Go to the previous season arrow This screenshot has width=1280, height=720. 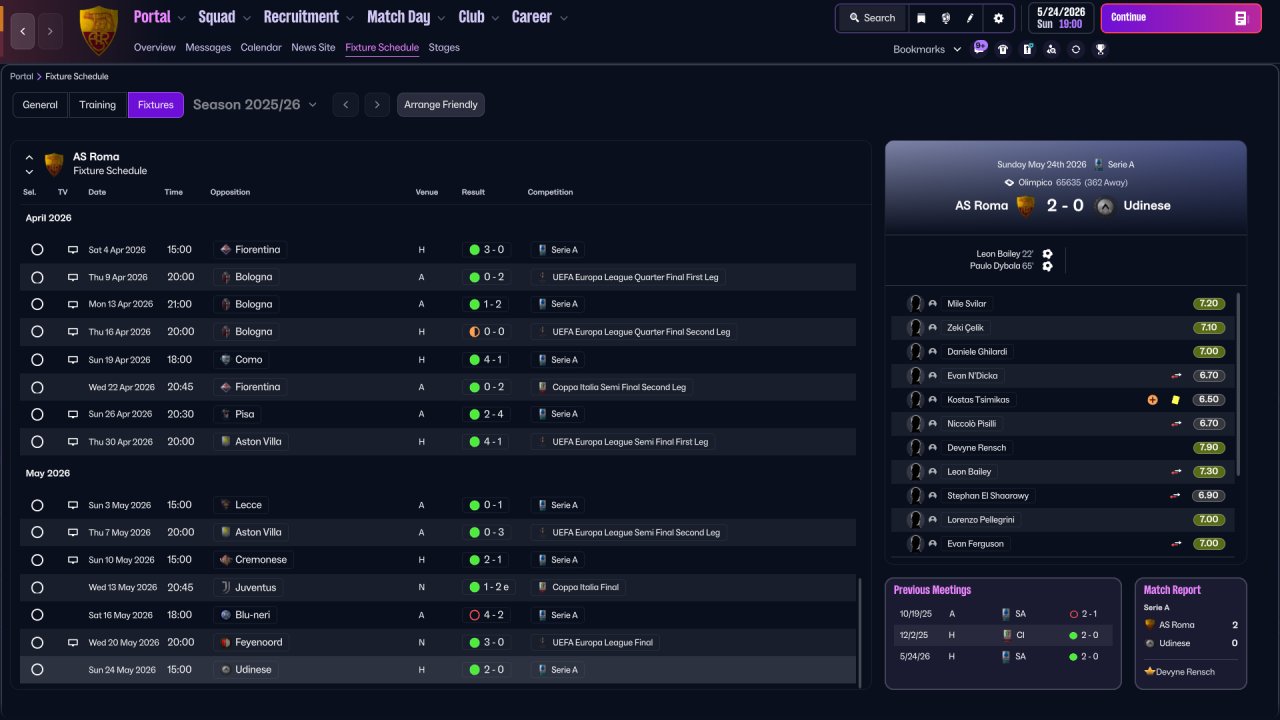[345, 105]
